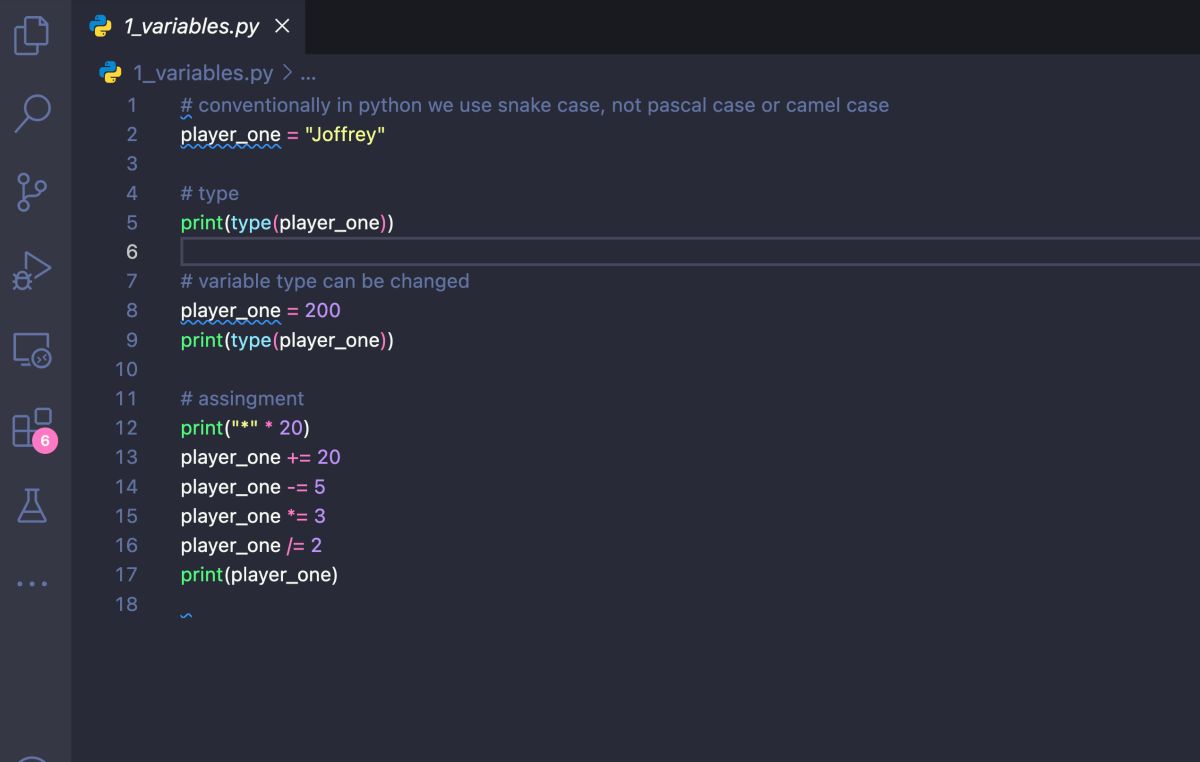The height and width of the screenshot is (762, 1200).
Task: Click print(type(player_one)) on line 9
Action: pyautogui.click(x=287, y=340)
